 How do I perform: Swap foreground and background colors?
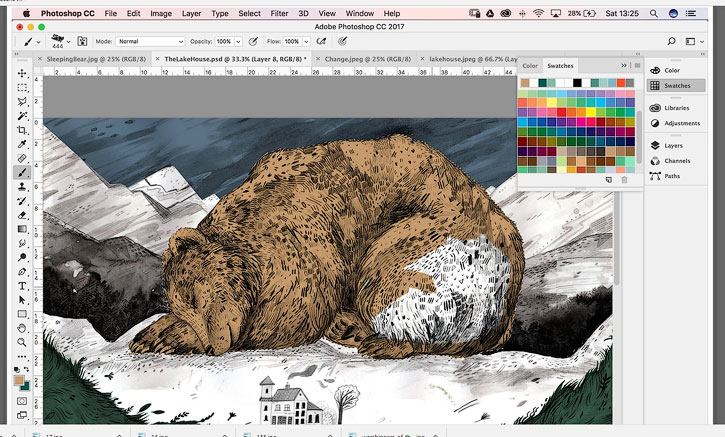(26, 369)
